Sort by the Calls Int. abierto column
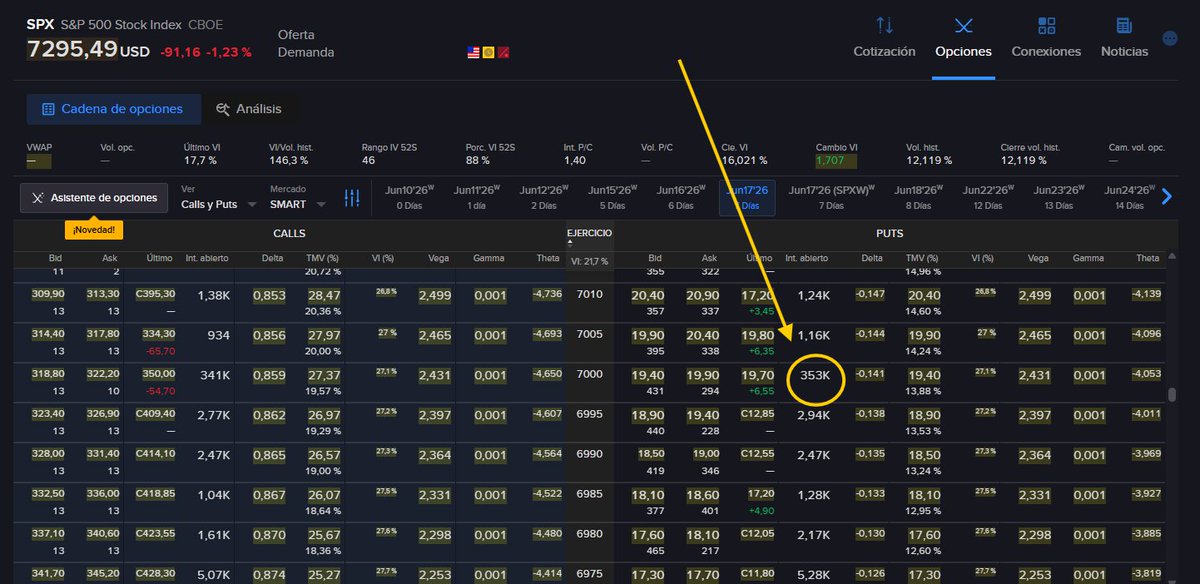This screenshot has width=1200, height=584. point(207,258)
